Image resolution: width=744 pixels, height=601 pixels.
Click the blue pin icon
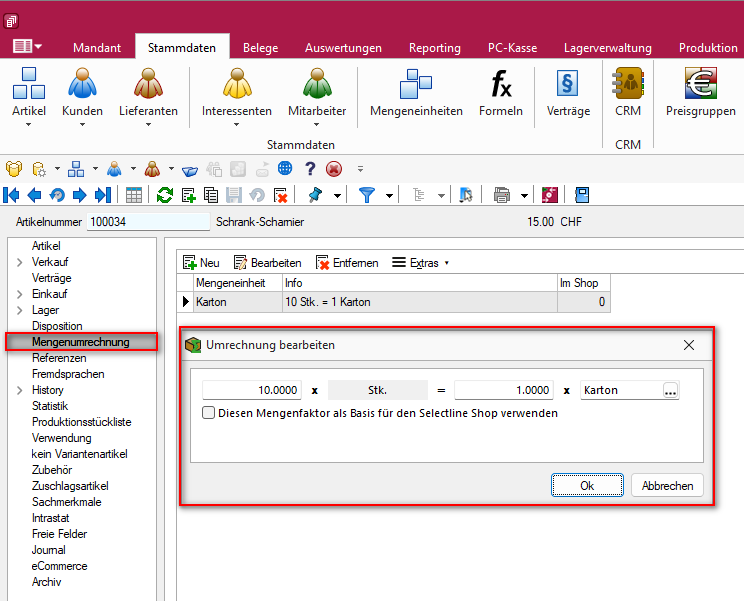tap(315, 195)
